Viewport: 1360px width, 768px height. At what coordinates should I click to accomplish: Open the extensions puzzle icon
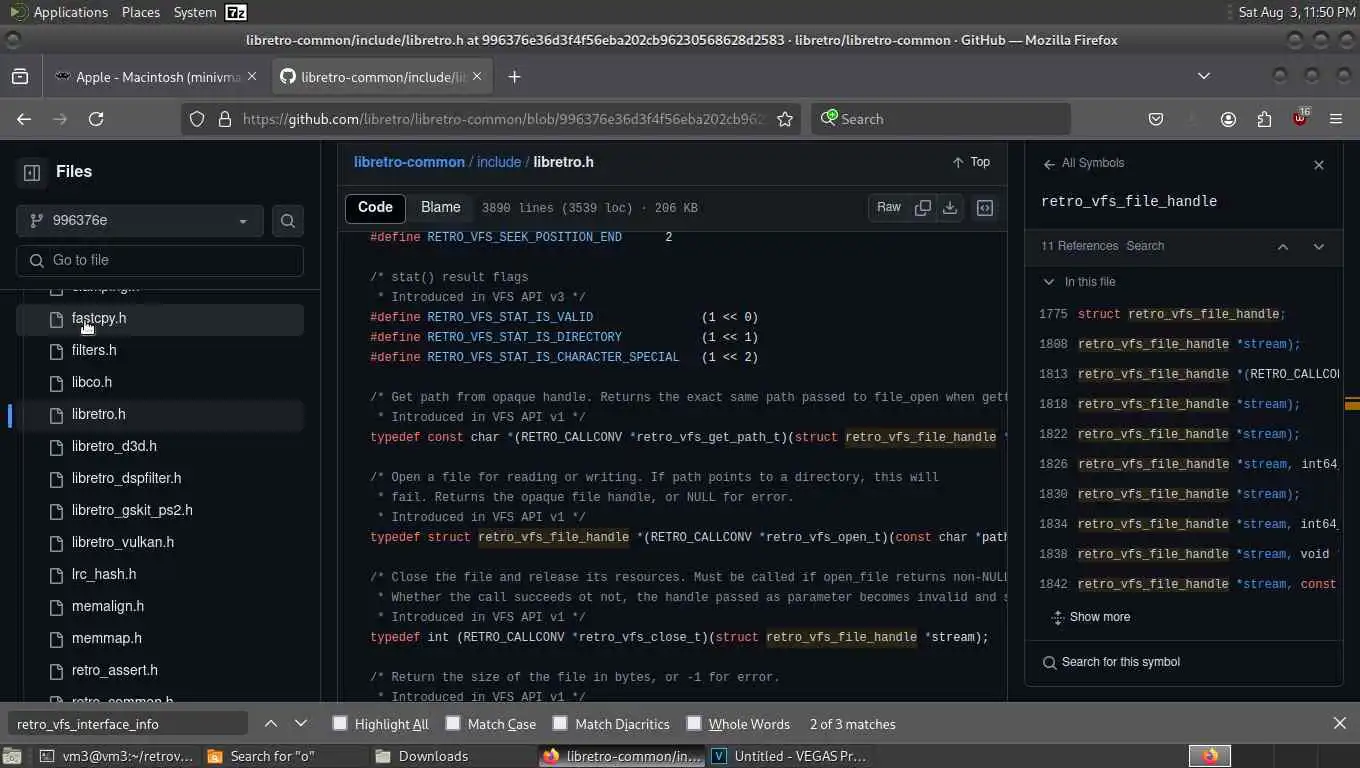(x=1264, y=119)
